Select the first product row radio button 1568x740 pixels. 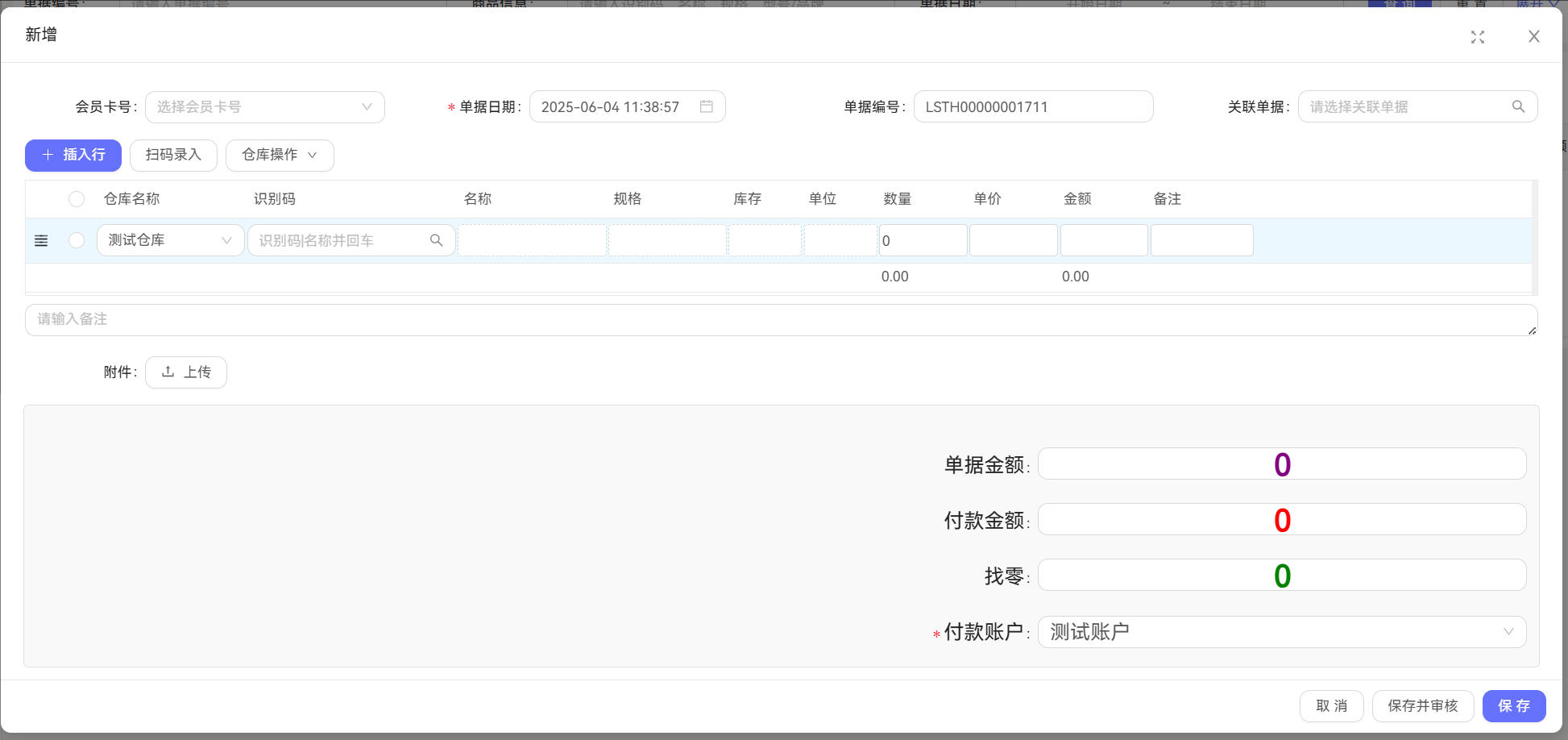coord(77,240)
